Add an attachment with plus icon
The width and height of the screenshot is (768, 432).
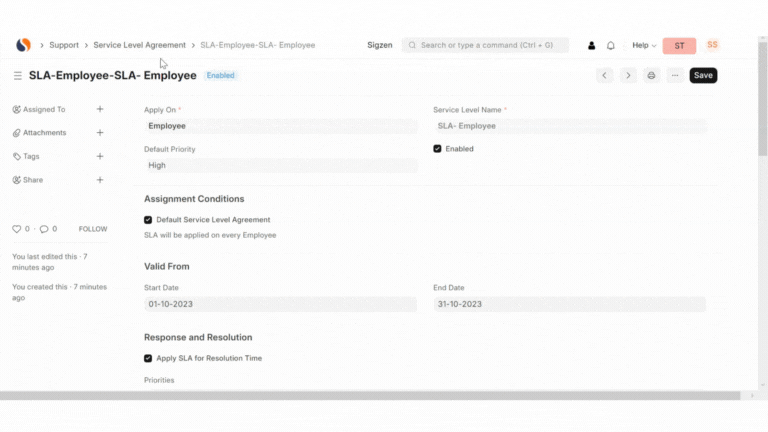(99, 132)
